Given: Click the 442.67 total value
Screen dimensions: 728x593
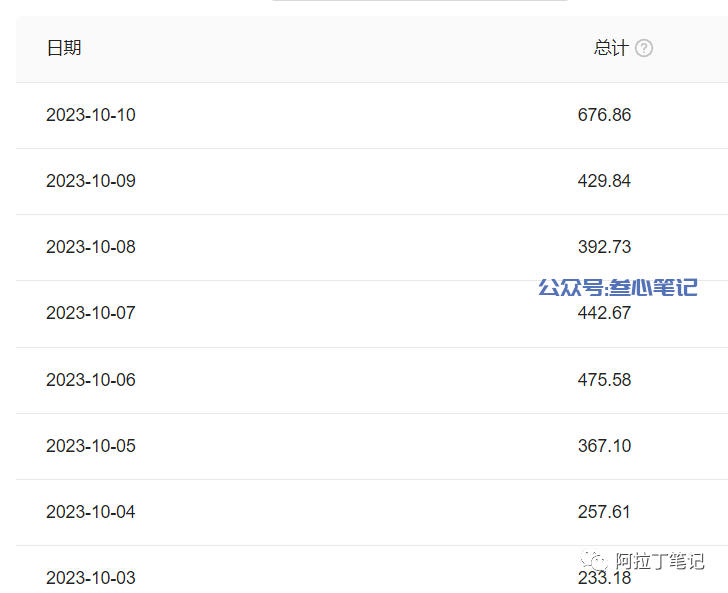Looking at the screenshot, I should pyautogui.click(x=604, y=313).
